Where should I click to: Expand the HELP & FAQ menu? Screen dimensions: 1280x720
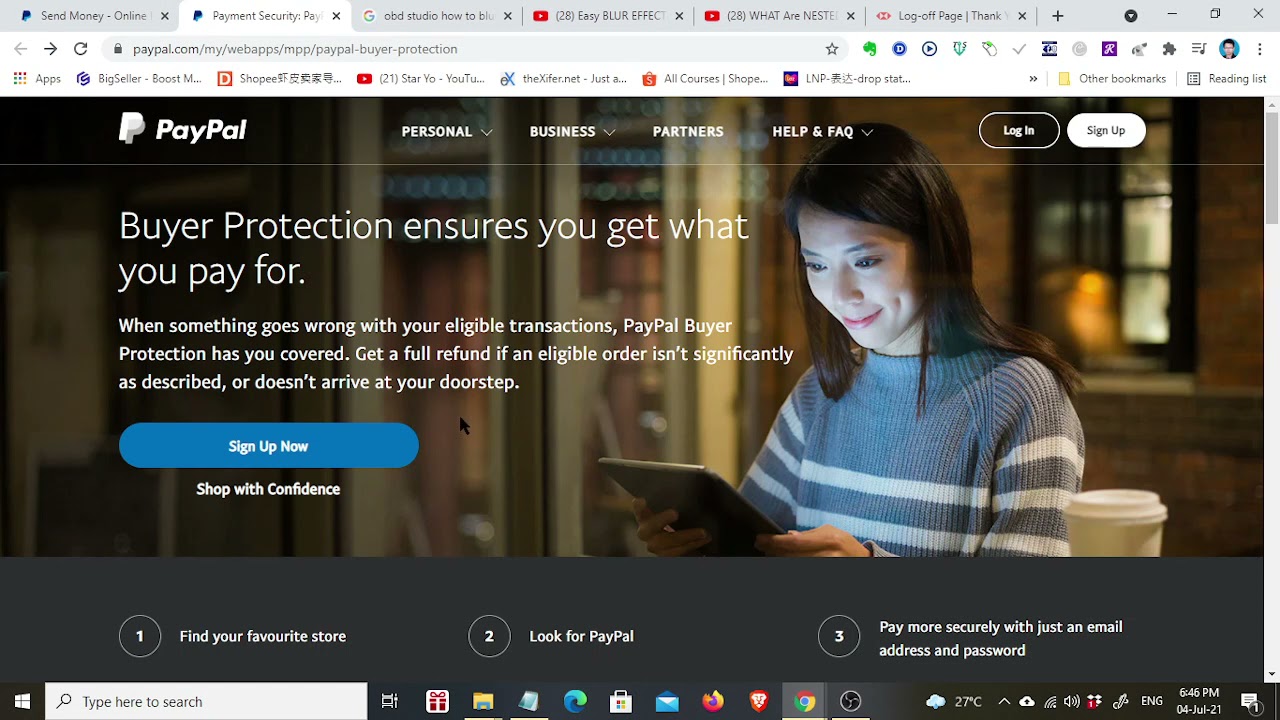pyautogui.click(x=822, y=131)
